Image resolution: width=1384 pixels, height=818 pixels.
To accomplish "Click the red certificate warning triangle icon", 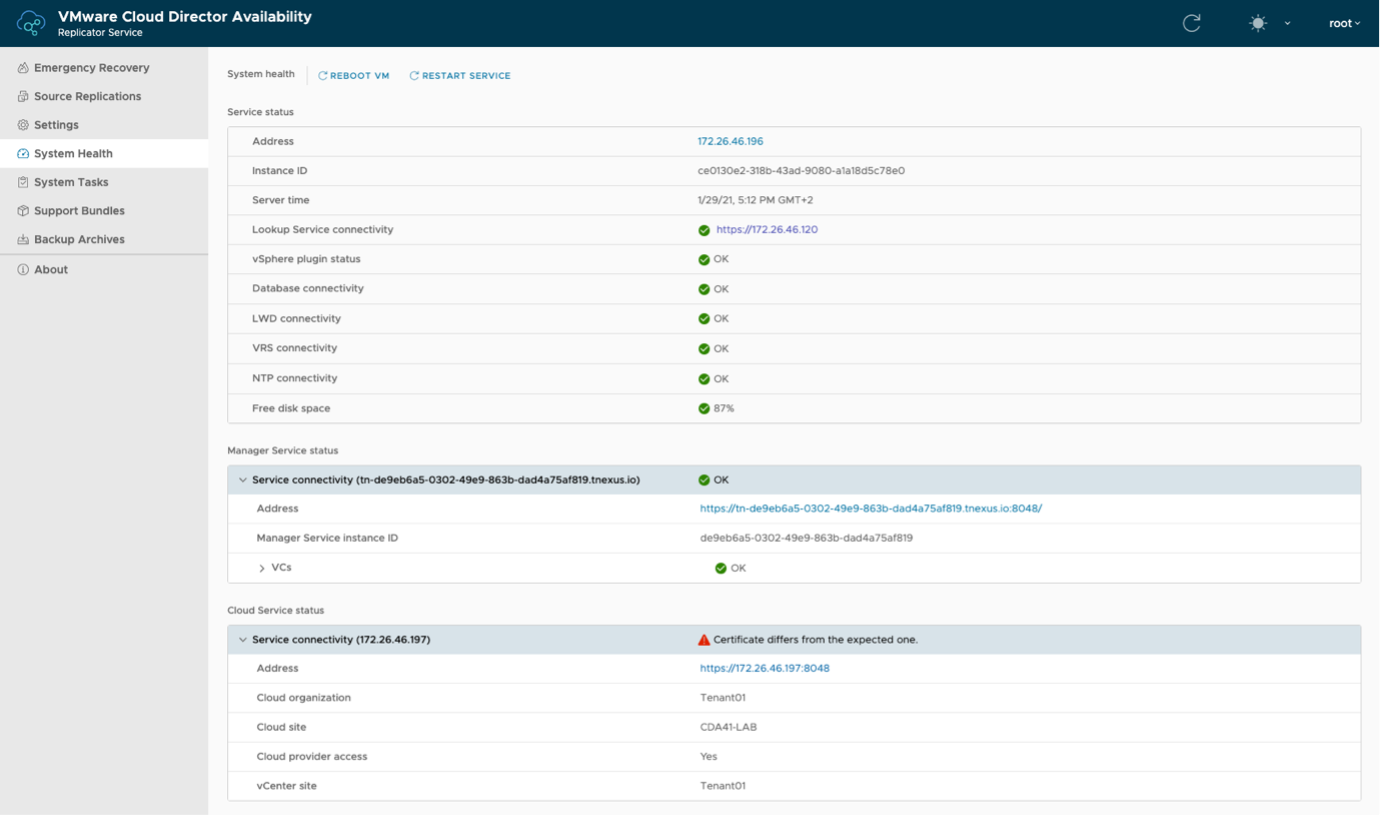I will 704,640.
